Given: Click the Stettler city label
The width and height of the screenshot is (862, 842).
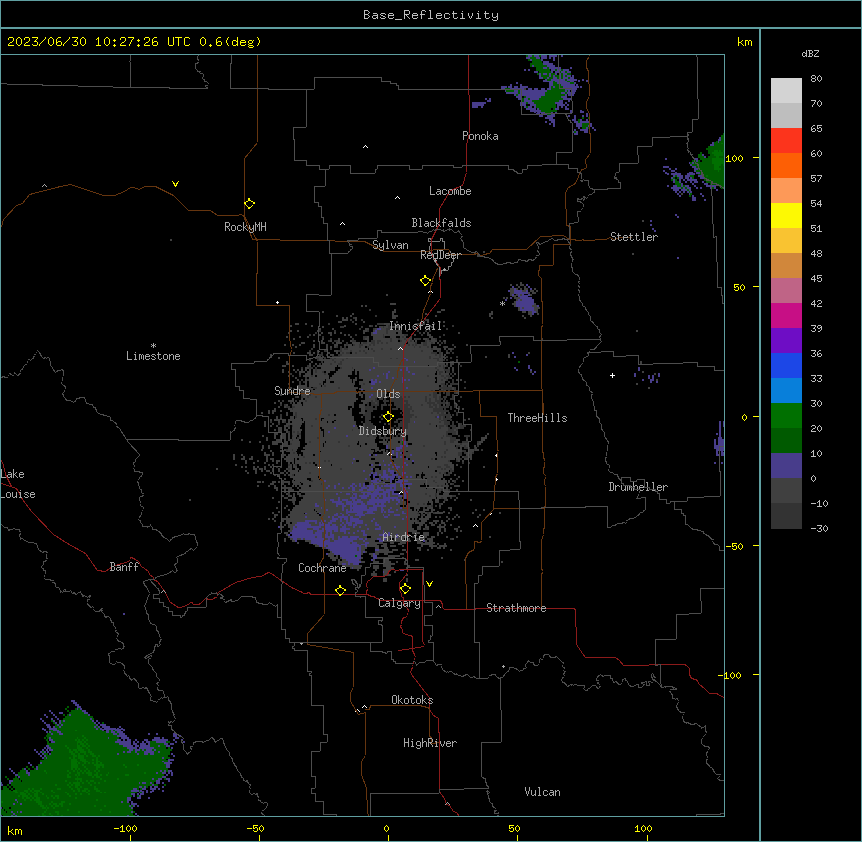Looking at the screenshot, I should [634, 237].
